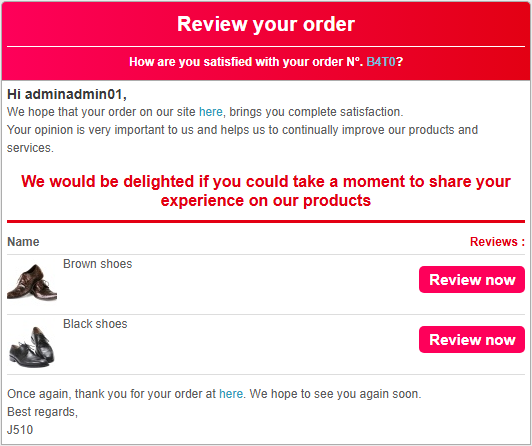Open the Black shoes product thumbnail

pos(32,345)
